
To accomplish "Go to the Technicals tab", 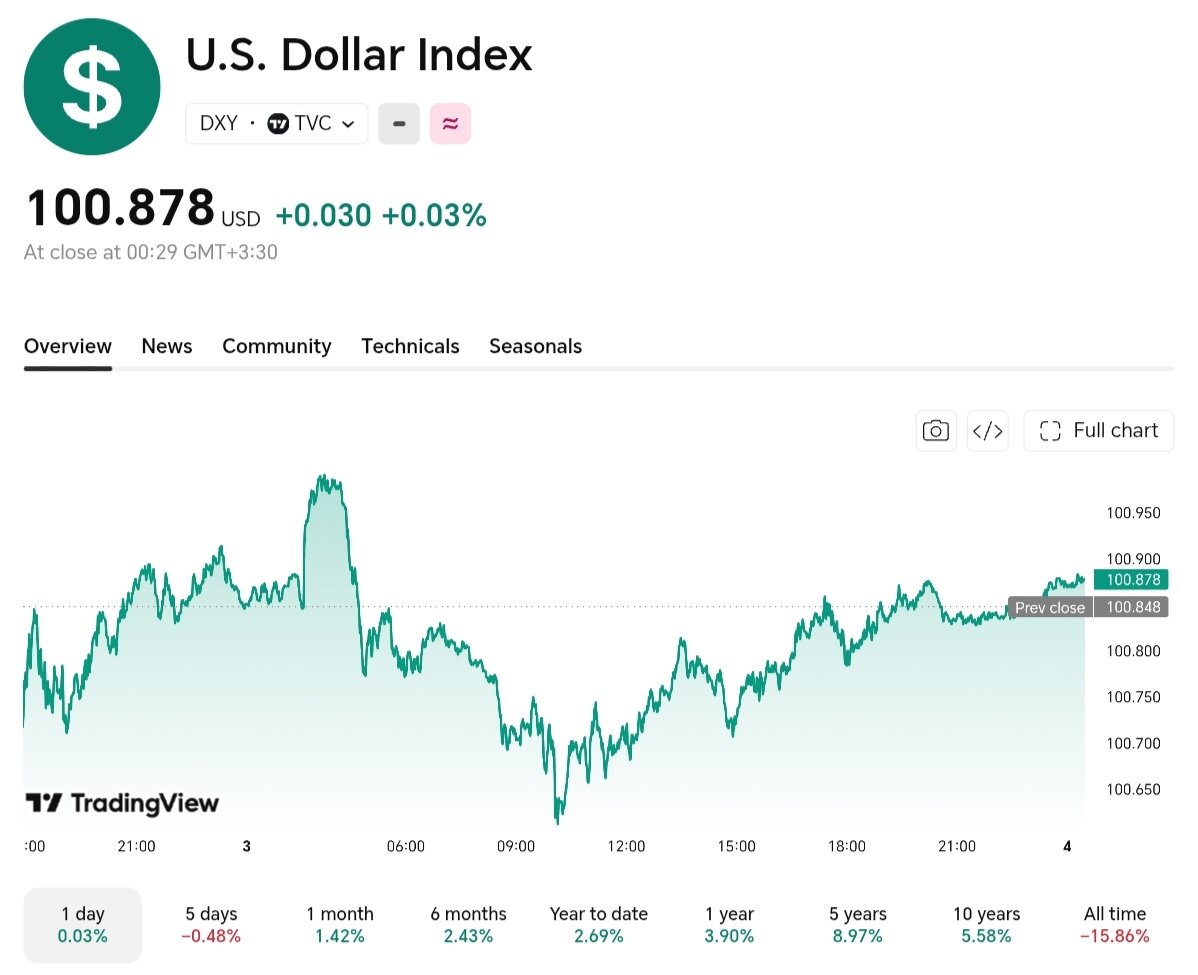I will pyautogui.click(x=410, y=346).
